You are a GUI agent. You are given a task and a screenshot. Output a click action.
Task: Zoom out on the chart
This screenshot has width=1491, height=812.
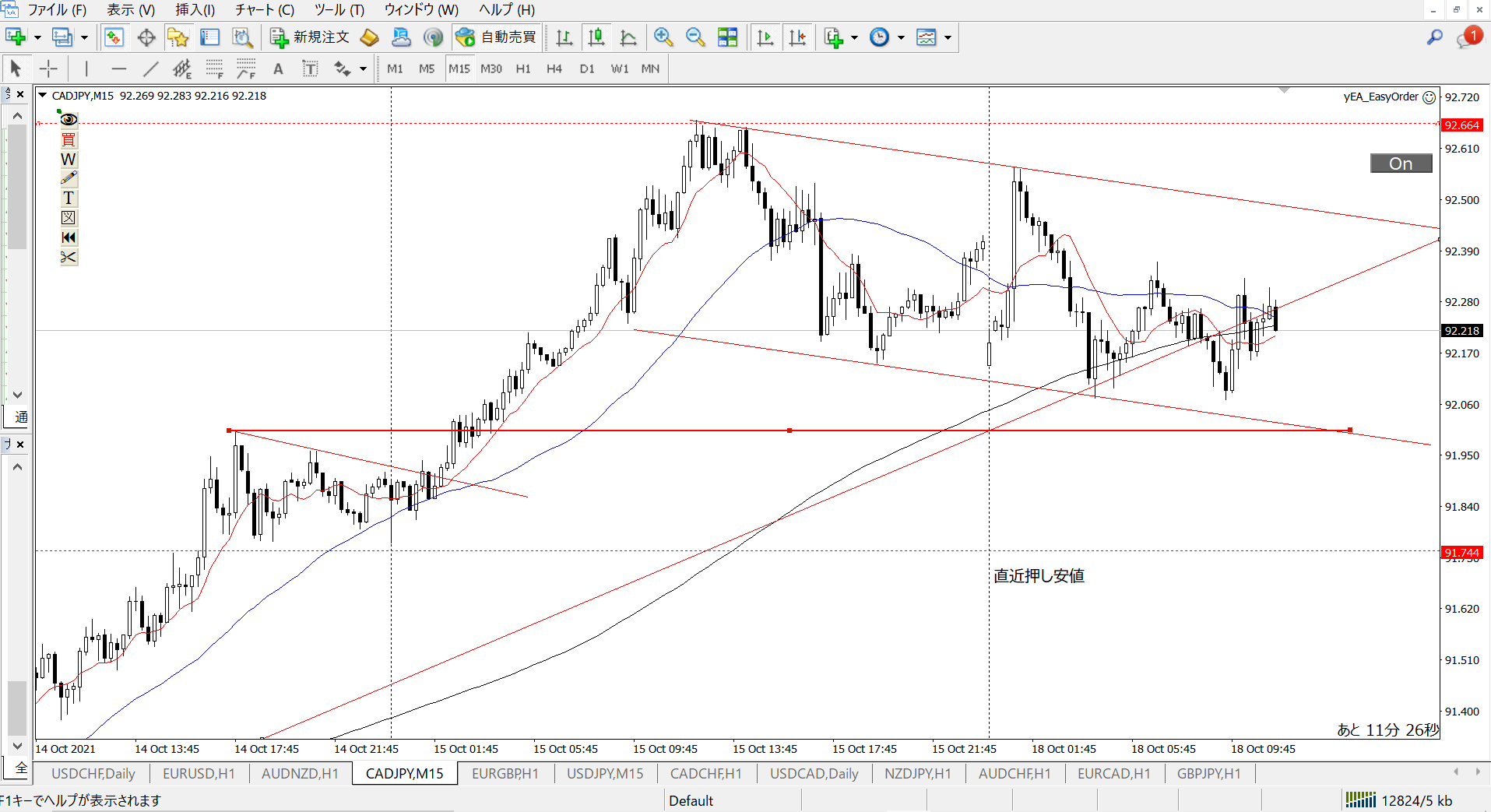[695, 37]
